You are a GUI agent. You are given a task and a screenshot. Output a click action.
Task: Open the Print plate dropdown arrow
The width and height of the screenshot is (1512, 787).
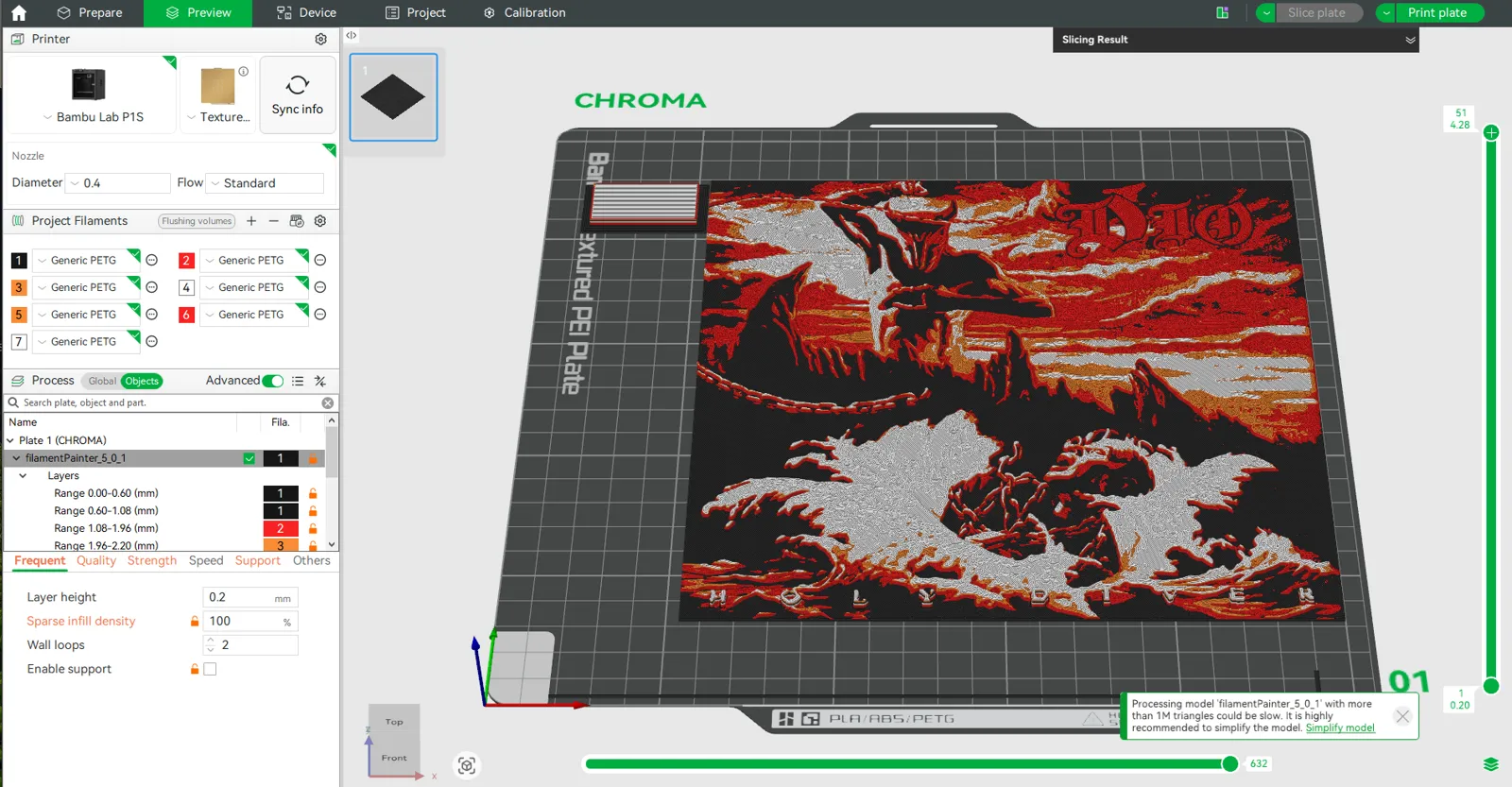pyautogui.click(x=1386, y=13)
